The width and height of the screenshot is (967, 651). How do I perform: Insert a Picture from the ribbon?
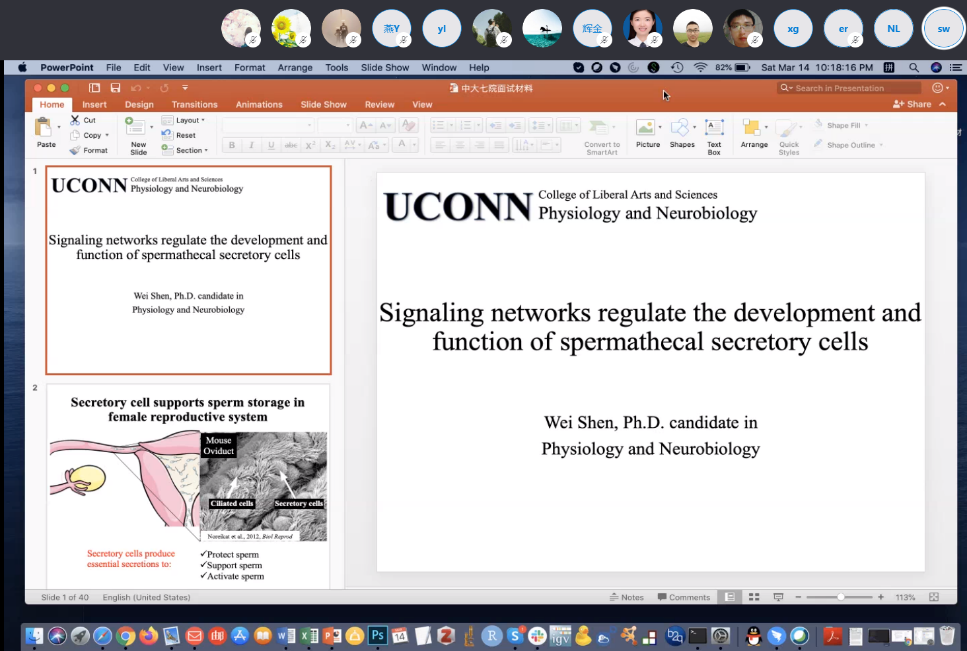coord(645,128)
